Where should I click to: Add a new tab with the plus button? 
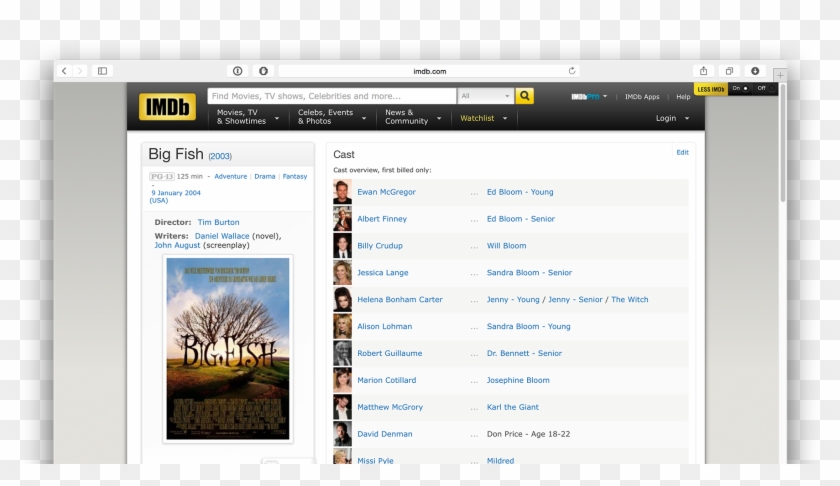point(780,76)
